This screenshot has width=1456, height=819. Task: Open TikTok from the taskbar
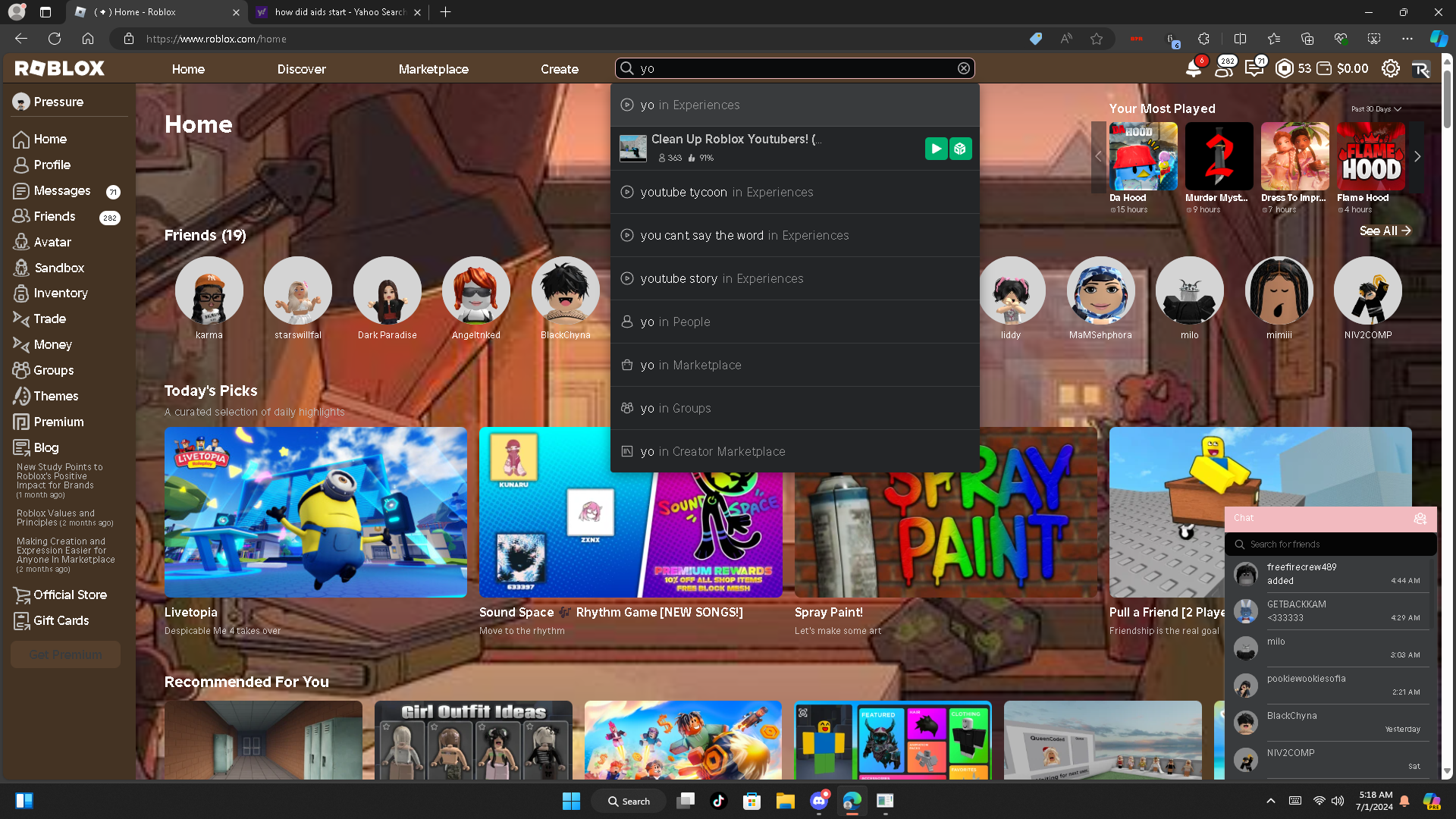click(x=718, y=801)
